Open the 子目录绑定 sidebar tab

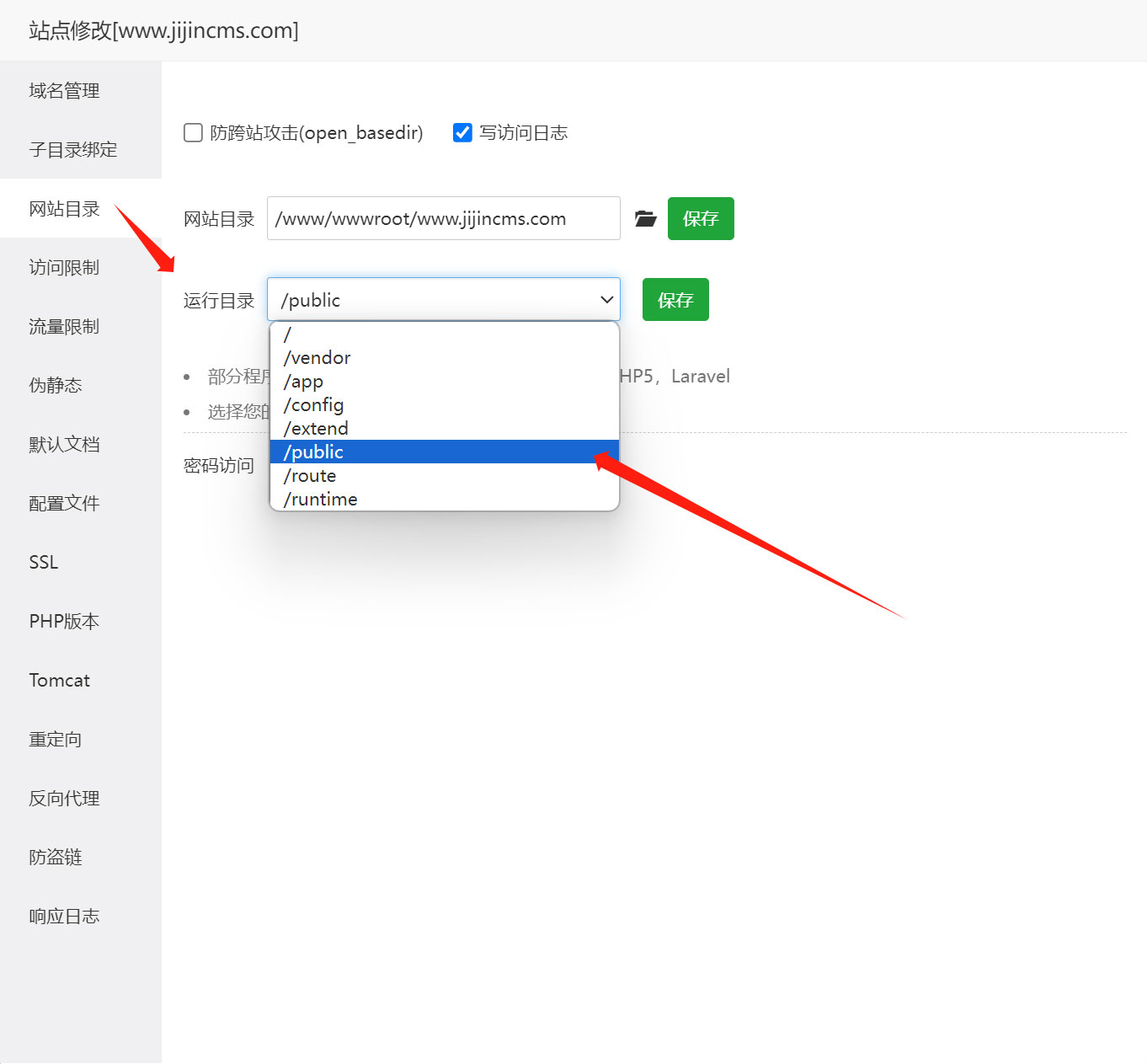click(81, 149)
